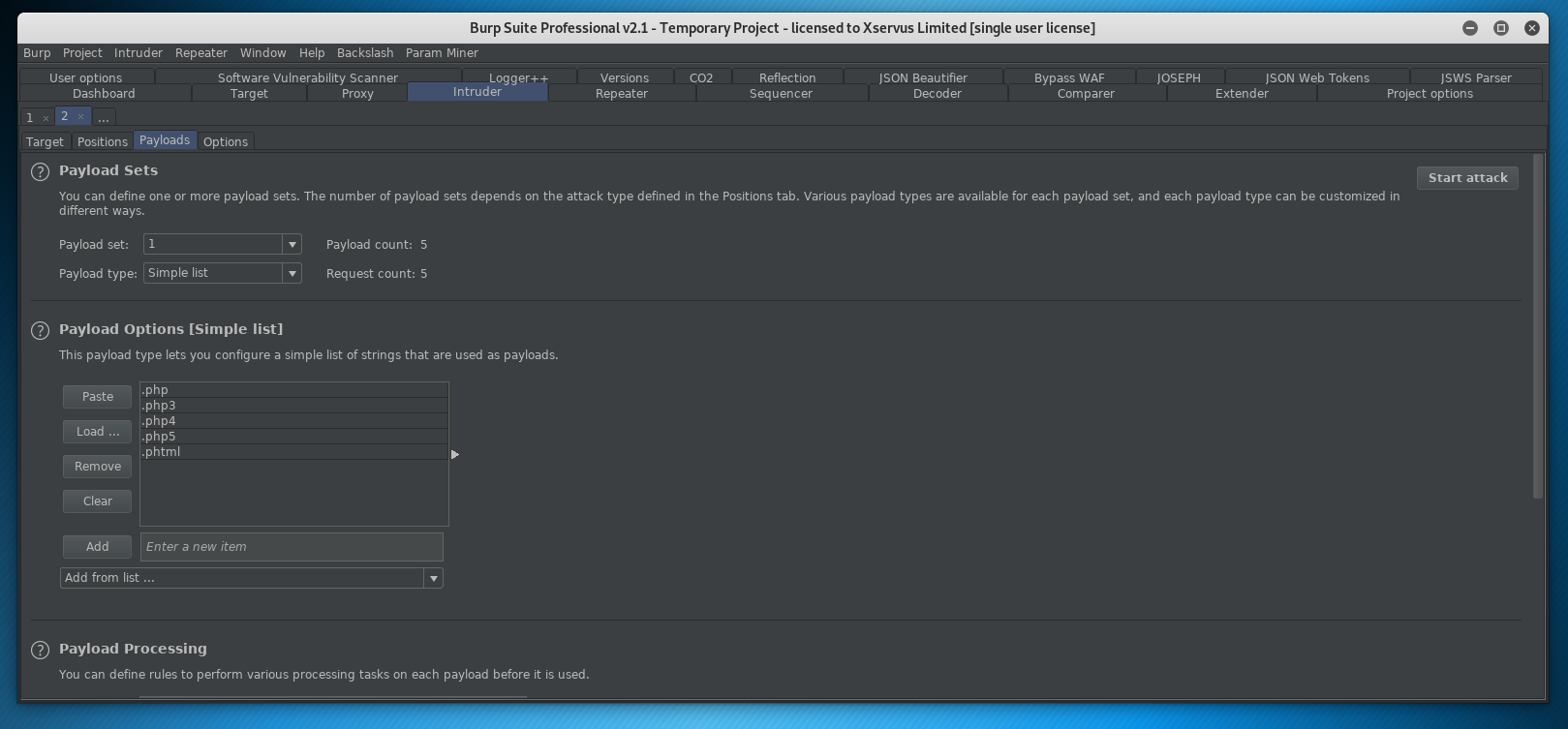
Task: Close Intruder attack tab 1
Action: pyautogui.click(x=46, y=118)
